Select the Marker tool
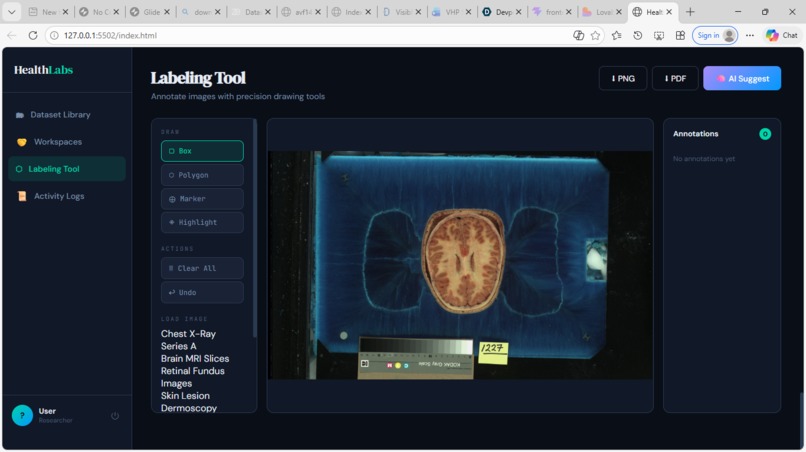Screen dimensions: 806x452 pyautogui.click(x=202, y=198)
